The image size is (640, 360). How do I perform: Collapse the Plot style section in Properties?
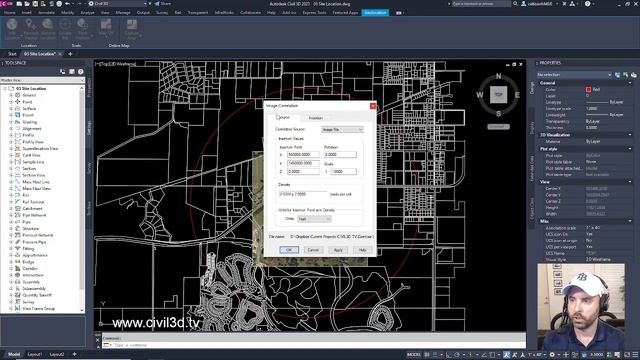point(630,149)
